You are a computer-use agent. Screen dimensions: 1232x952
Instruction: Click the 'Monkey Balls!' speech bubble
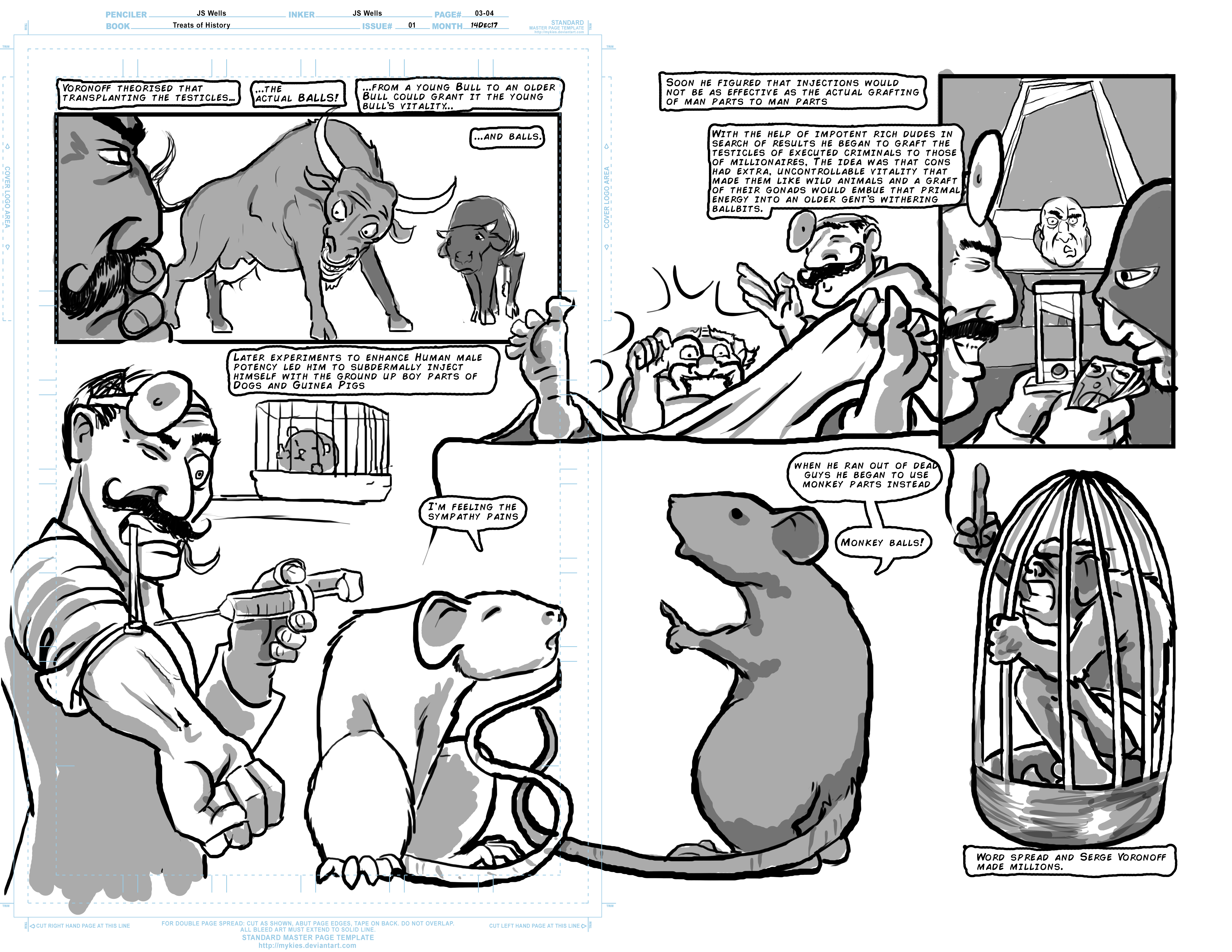882,543
